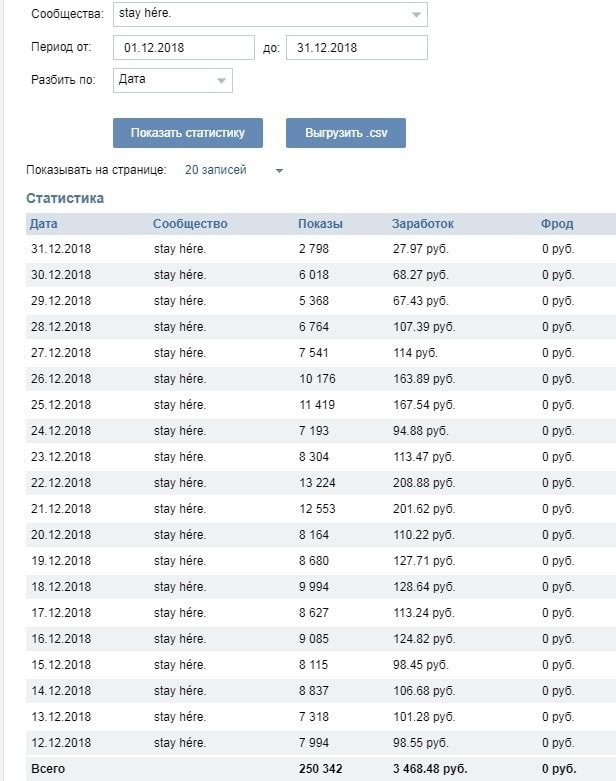Click the Показать статистику button
Viewport: 616px width, 781px height.
coord(187,133)
